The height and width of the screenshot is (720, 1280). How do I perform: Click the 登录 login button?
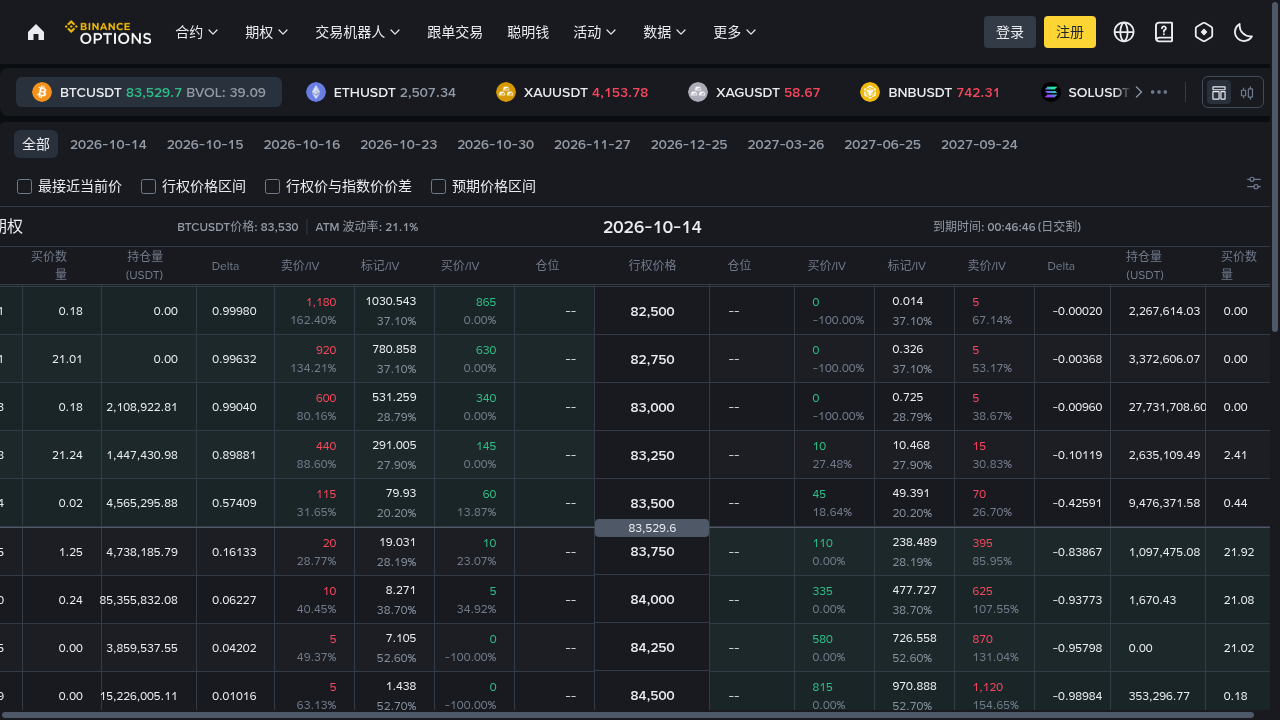[x=1010, y=32]
